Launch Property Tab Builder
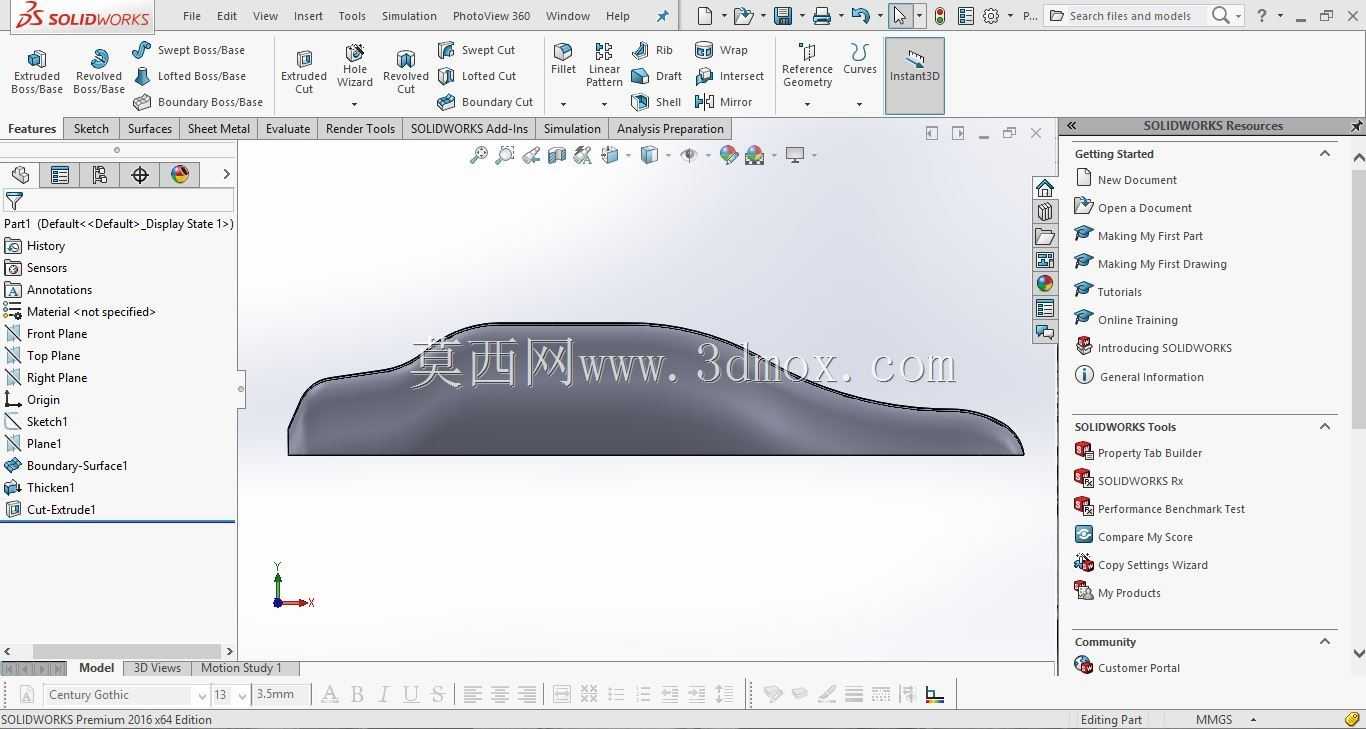 (1150, 453)
